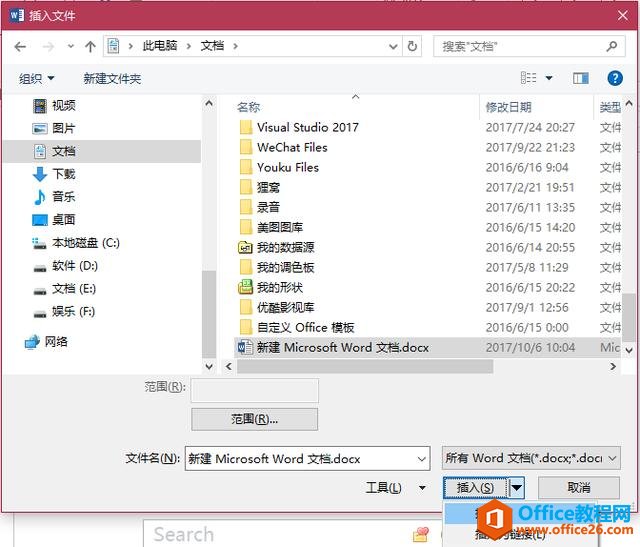Click the 范围(R) input field

(x=254, y=390)
